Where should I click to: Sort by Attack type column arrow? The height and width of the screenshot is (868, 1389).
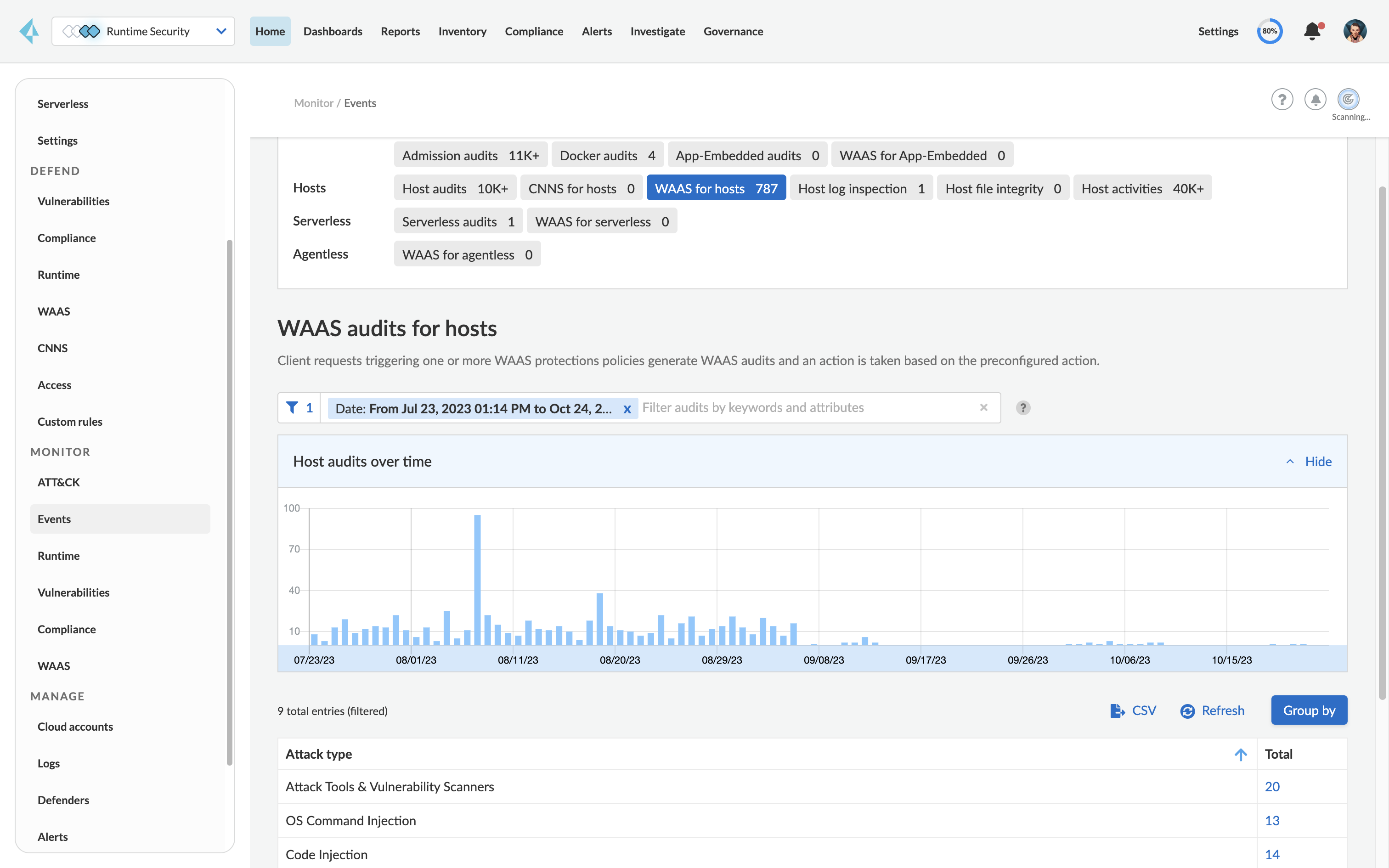(1240, 754)
